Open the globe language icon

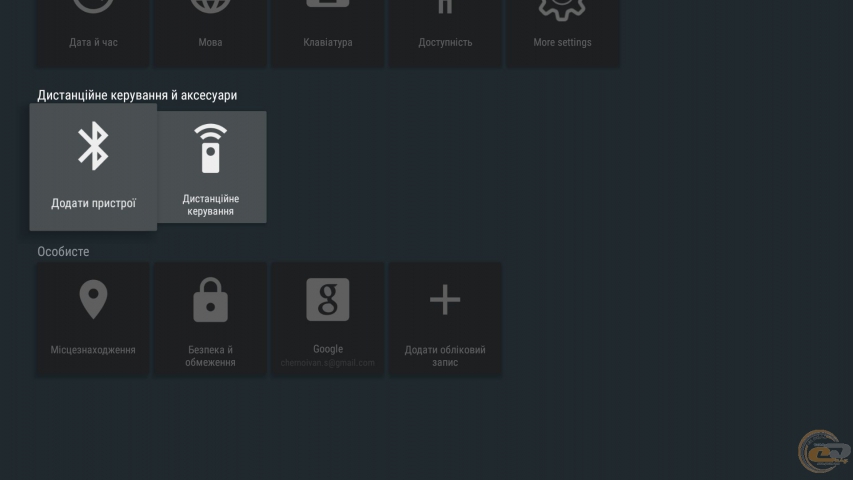tap(210, 8)
